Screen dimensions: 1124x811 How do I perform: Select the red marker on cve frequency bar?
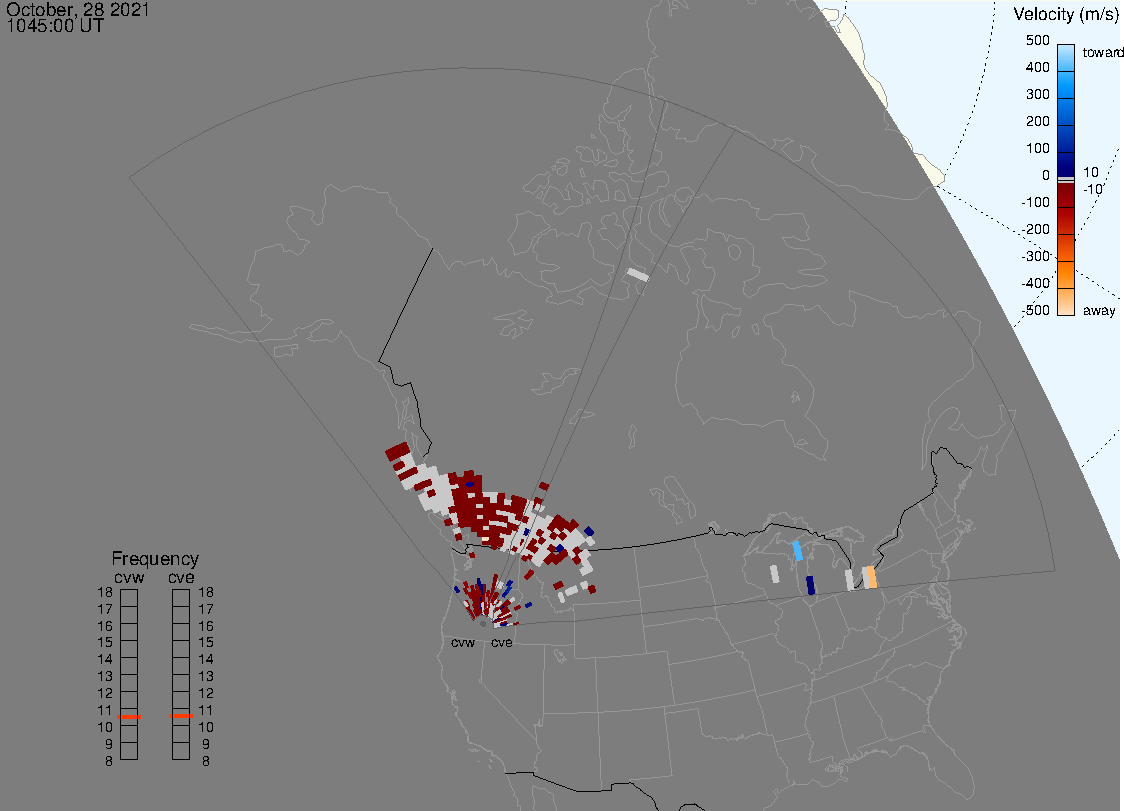click(182, 715)
